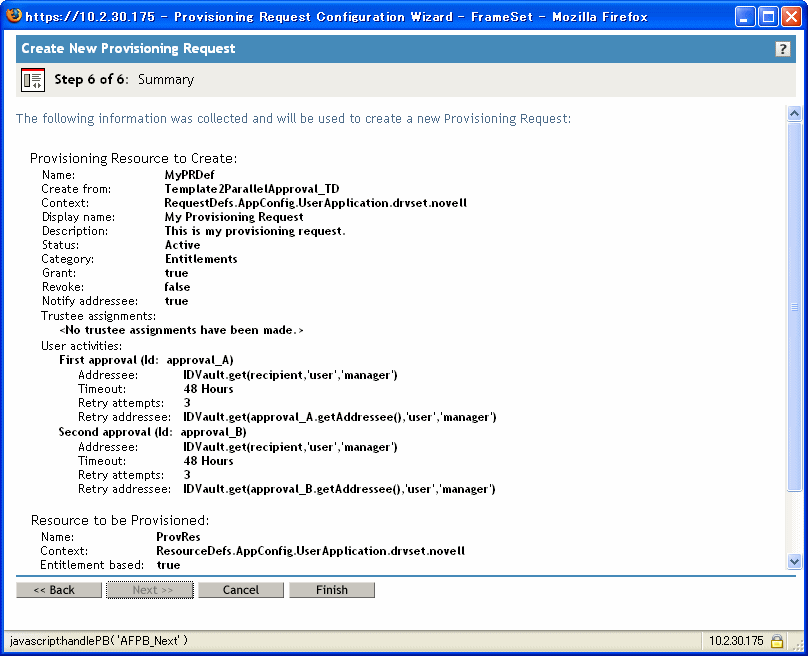Click the ResourceDefs context value

pos(311,551)
